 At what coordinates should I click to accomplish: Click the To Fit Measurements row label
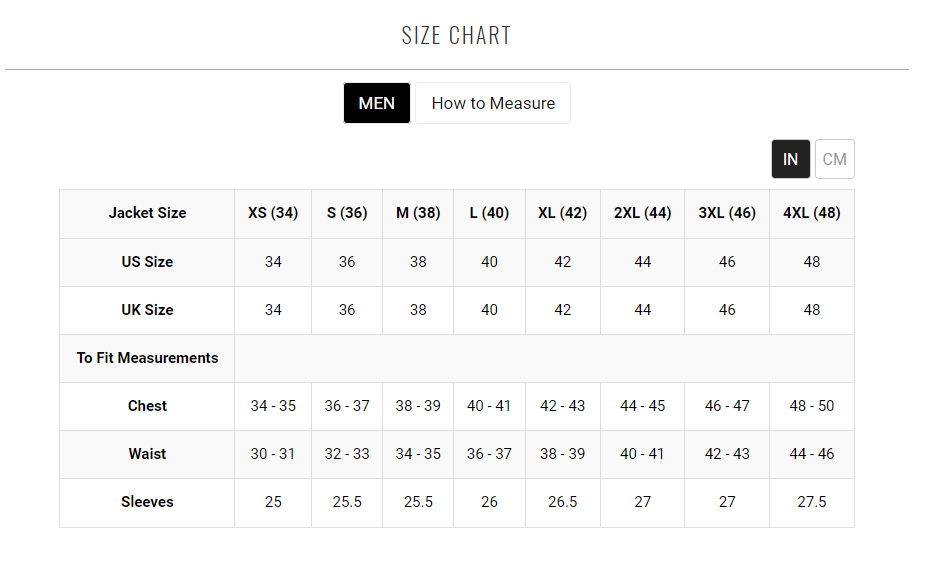tap(147, 358)
